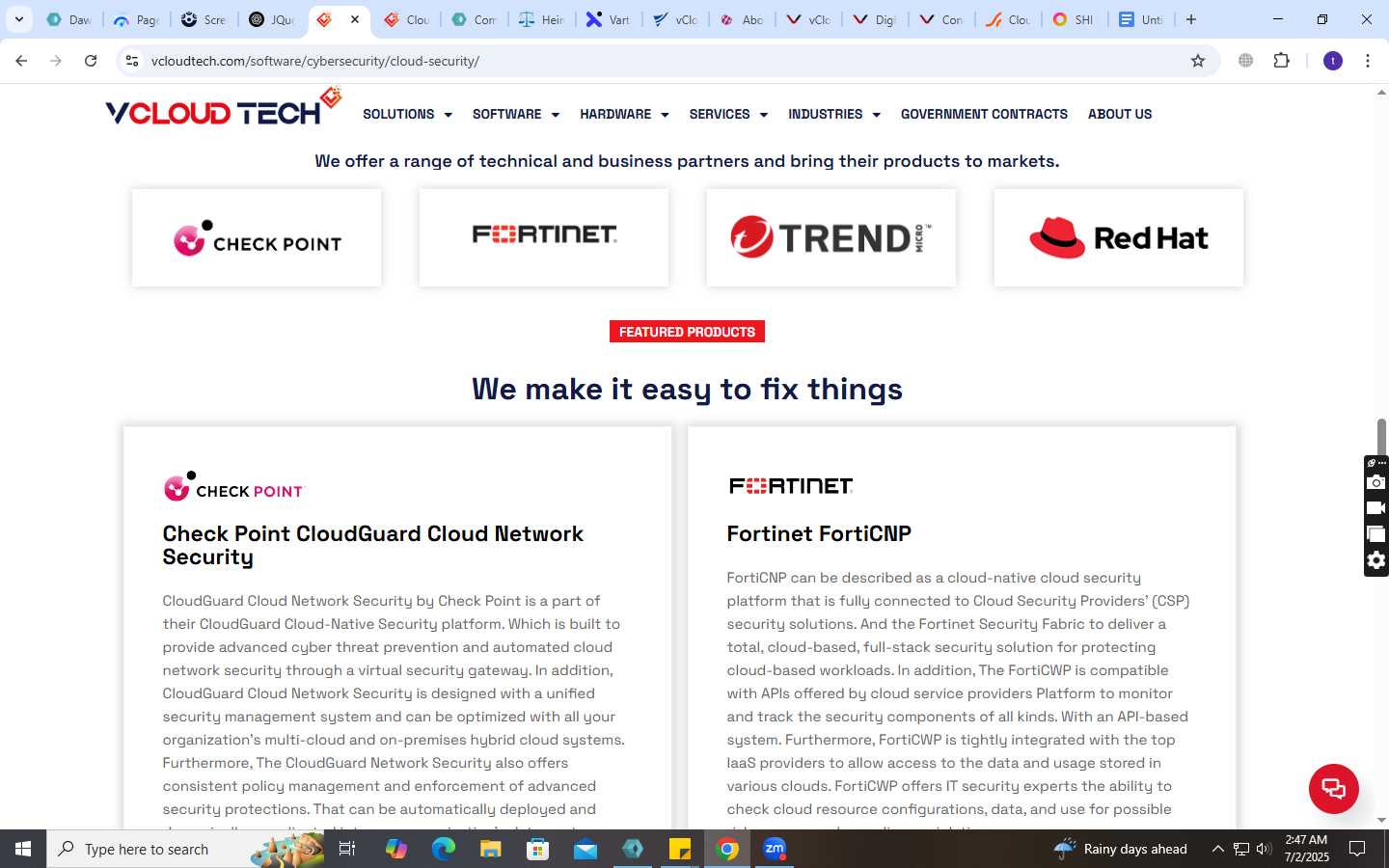Expand the HARDWARE menu

tap(624, 114)
